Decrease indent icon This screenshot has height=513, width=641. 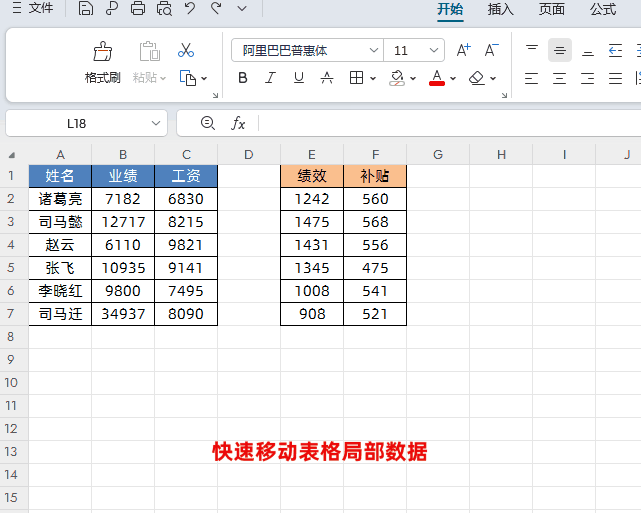pyautogui.click(x=615, y=50)
